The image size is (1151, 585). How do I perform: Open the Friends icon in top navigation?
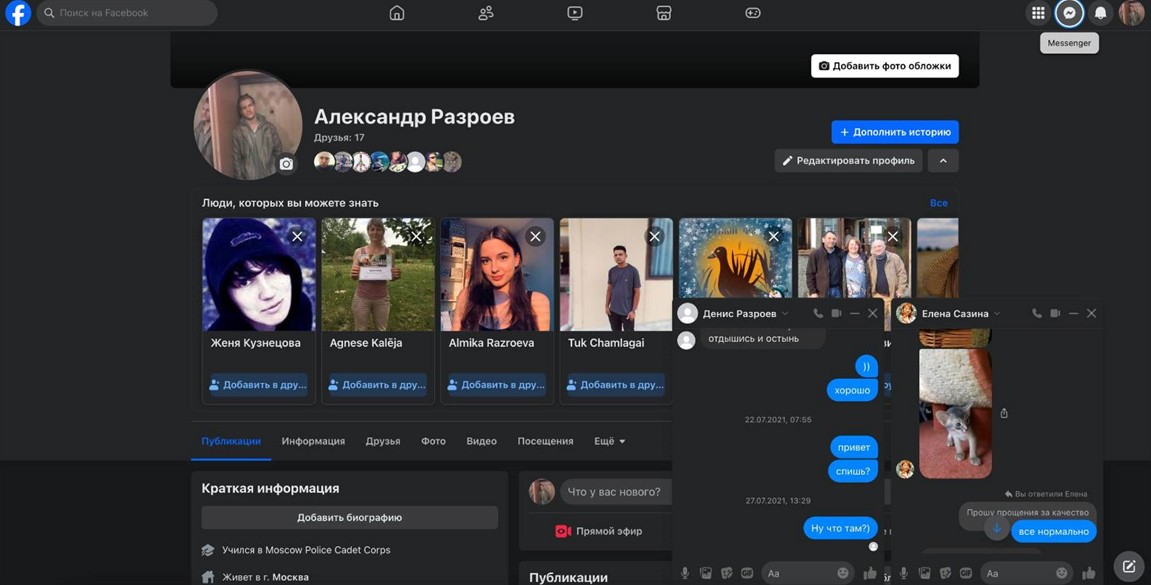tap(486, 13)
